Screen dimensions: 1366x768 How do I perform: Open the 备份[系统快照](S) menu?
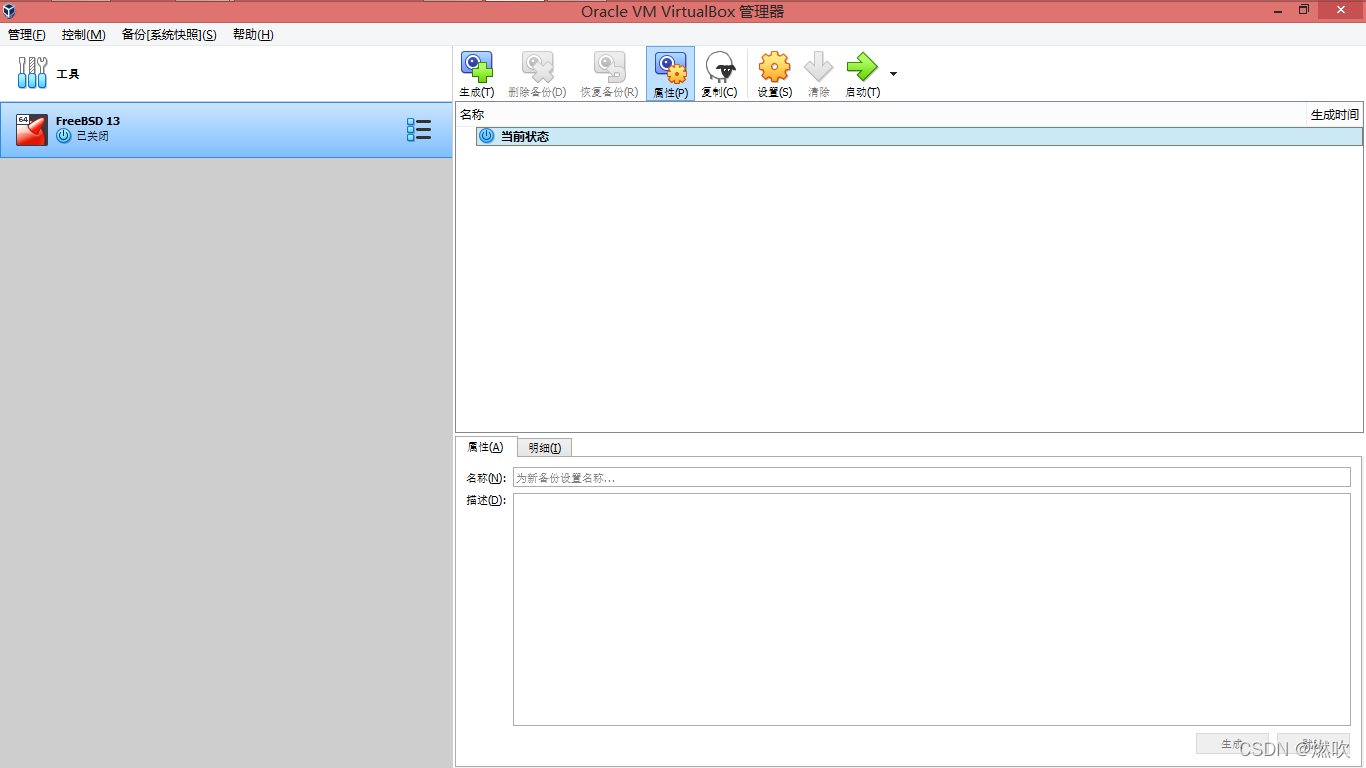click(x=169, y=35)
